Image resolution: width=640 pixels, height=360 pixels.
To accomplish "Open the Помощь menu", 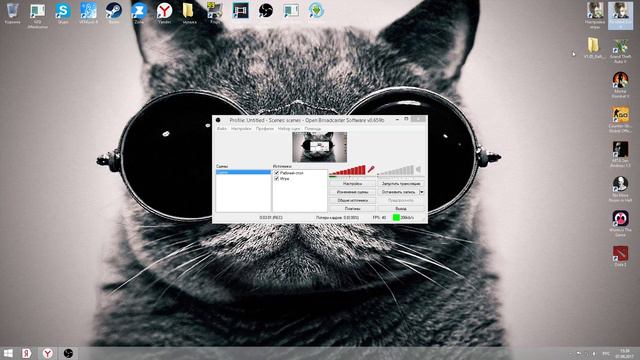I will click(x=313, y=129).
